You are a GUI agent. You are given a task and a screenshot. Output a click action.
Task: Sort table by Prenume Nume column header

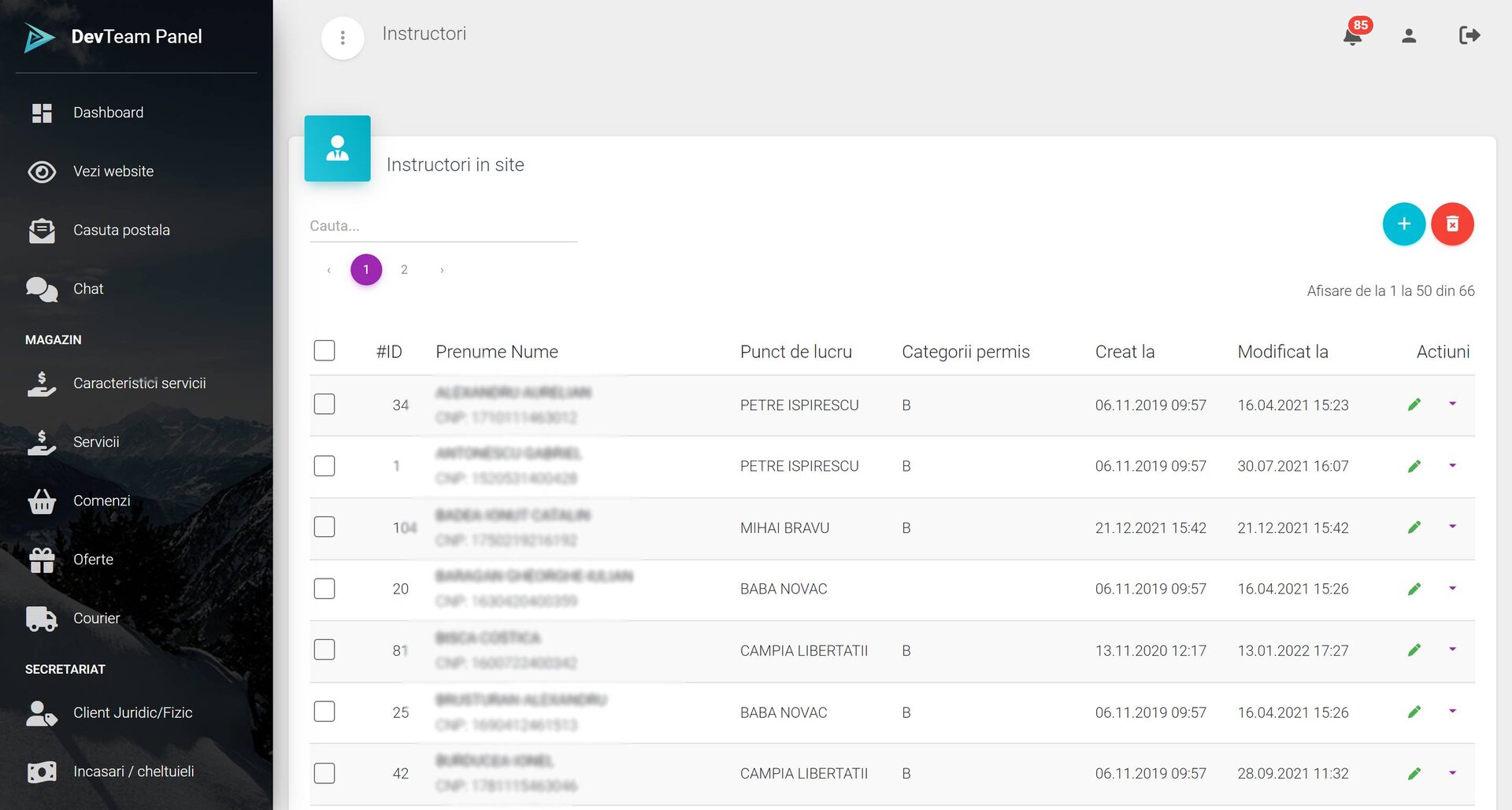(x=496, y=352)
